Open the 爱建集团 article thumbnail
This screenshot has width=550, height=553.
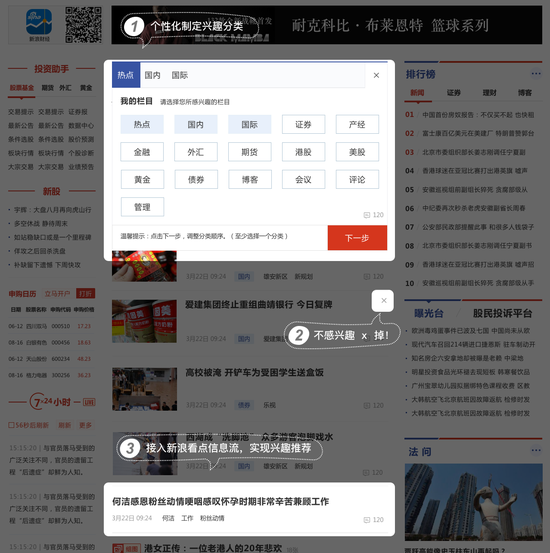(144, 321)
